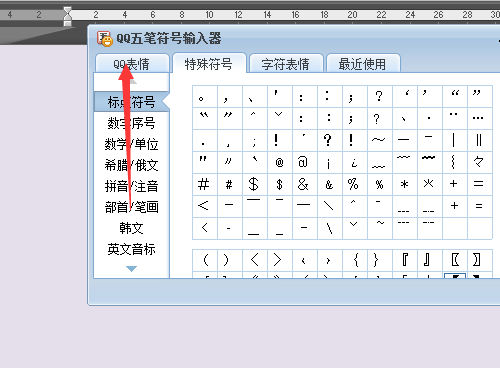Insert the large > angle bracket symbol
Image resolution: width=500 pixels, height=368 pixels.
[x=280, y=260]
